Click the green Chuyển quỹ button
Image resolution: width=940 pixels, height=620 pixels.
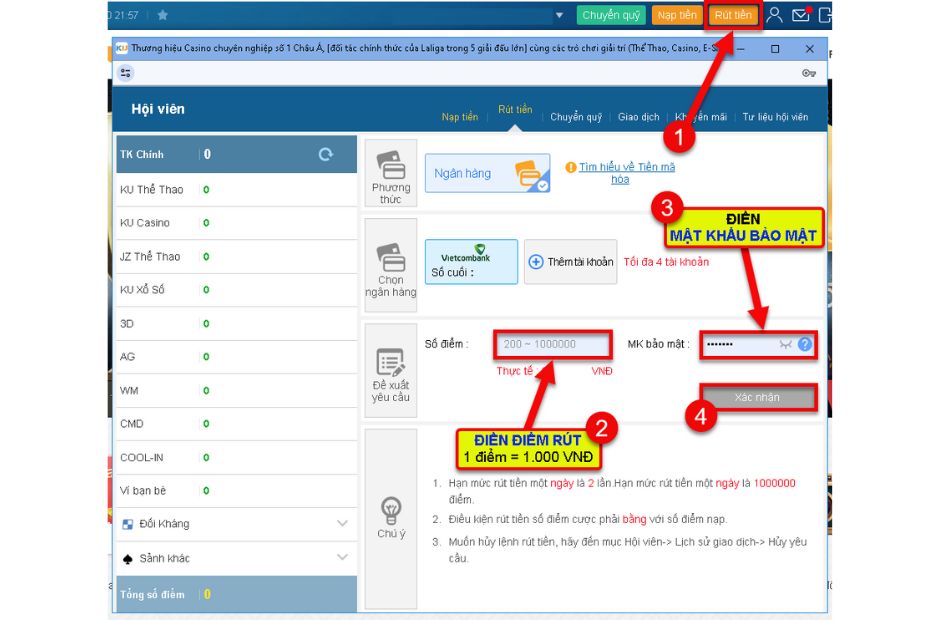(x=611, y=15)
